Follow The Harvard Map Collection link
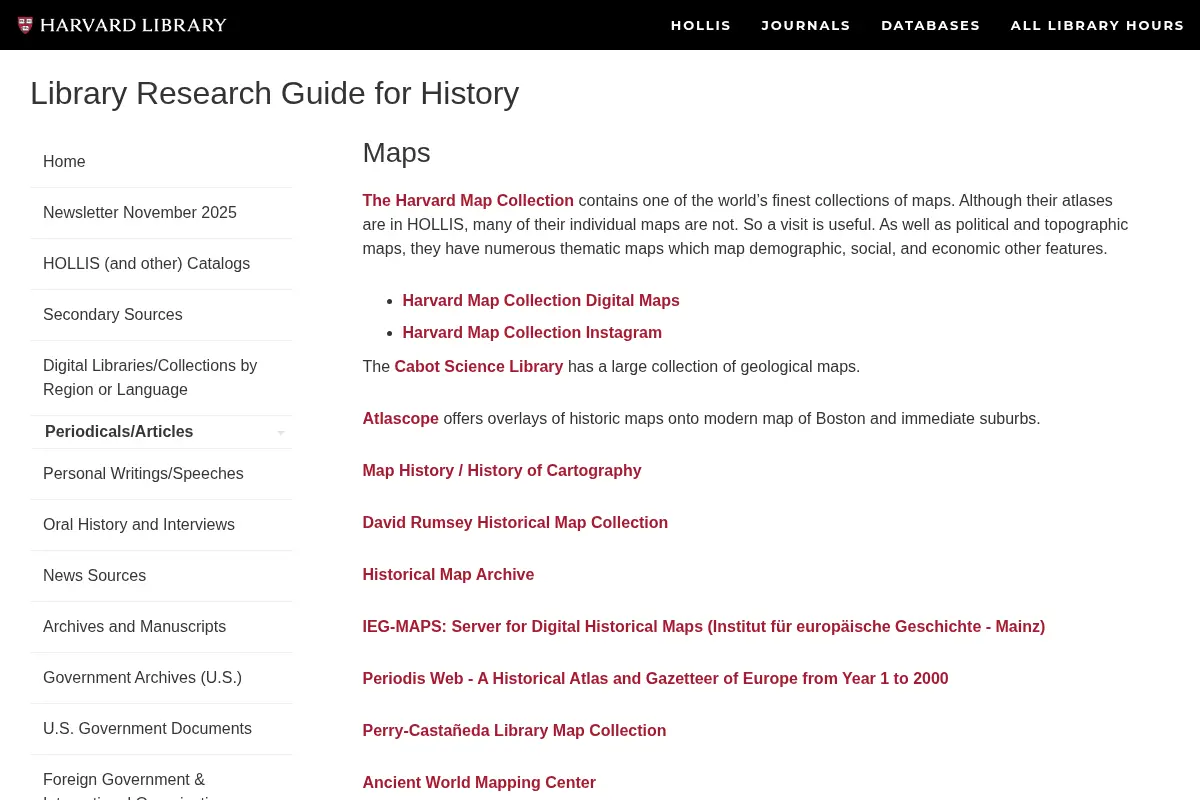1200x800 pixels. [x=468, y=200]
